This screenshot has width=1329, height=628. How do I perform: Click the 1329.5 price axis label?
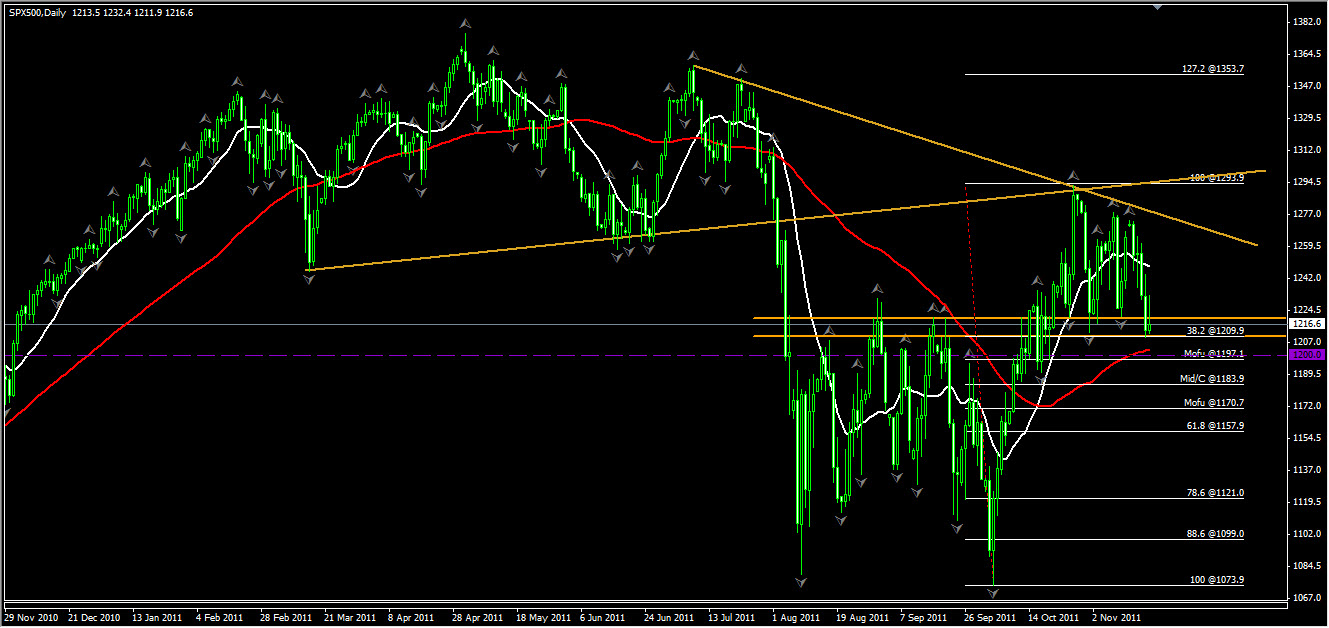(1308, 118)
